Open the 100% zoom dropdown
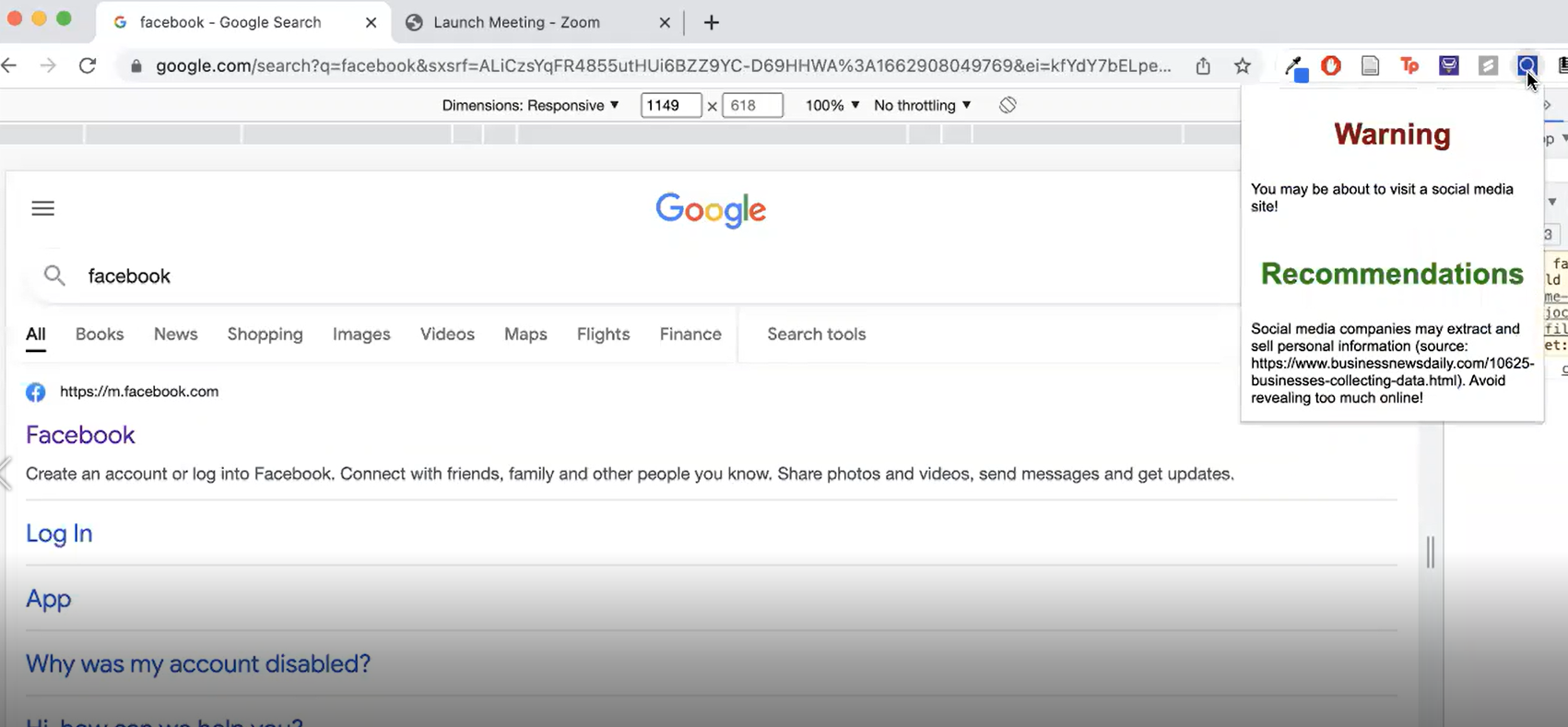1568x727 pixels. coord(832,105)
